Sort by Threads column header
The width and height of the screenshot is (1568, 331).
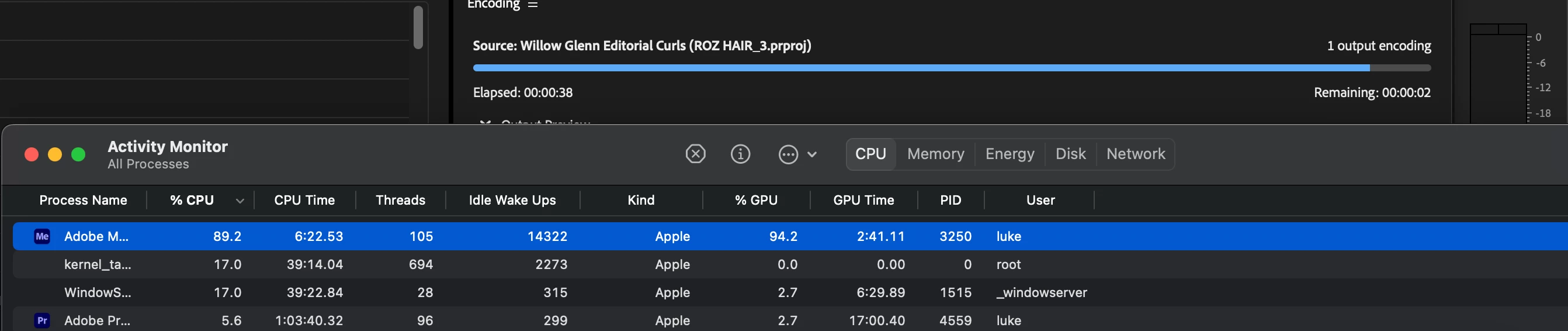(401, 200)
